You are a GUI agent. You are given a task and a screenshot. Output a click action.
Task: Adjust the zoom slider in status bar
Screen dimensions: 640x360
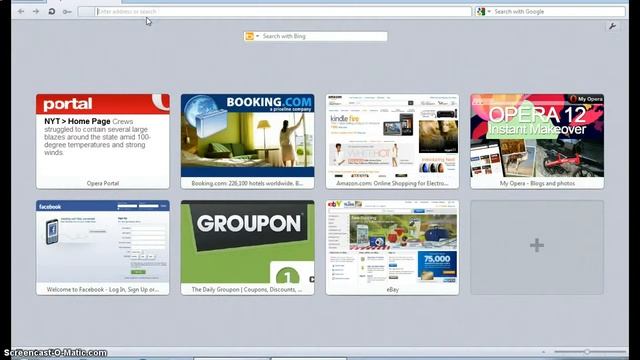pyautogui.click(x=587, y=351)
